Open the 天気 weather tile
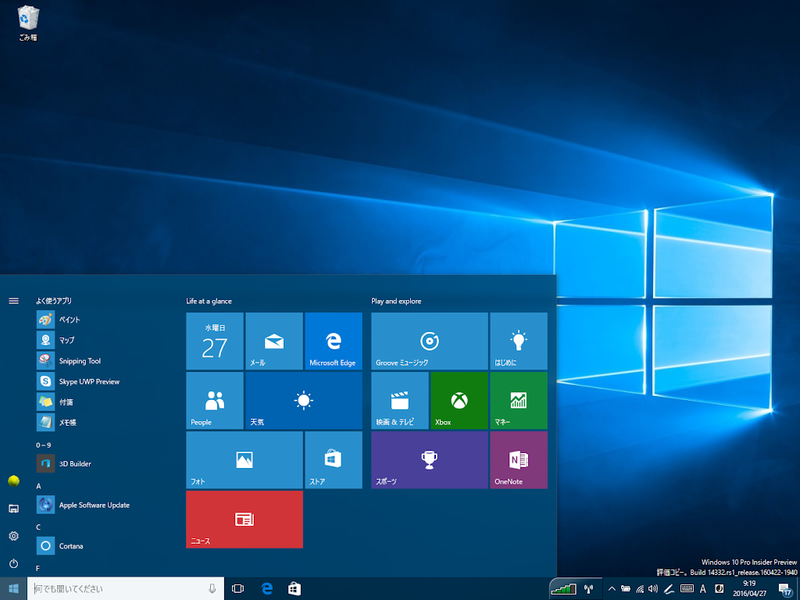Viewport: 800px width, 600px height. 303,400
